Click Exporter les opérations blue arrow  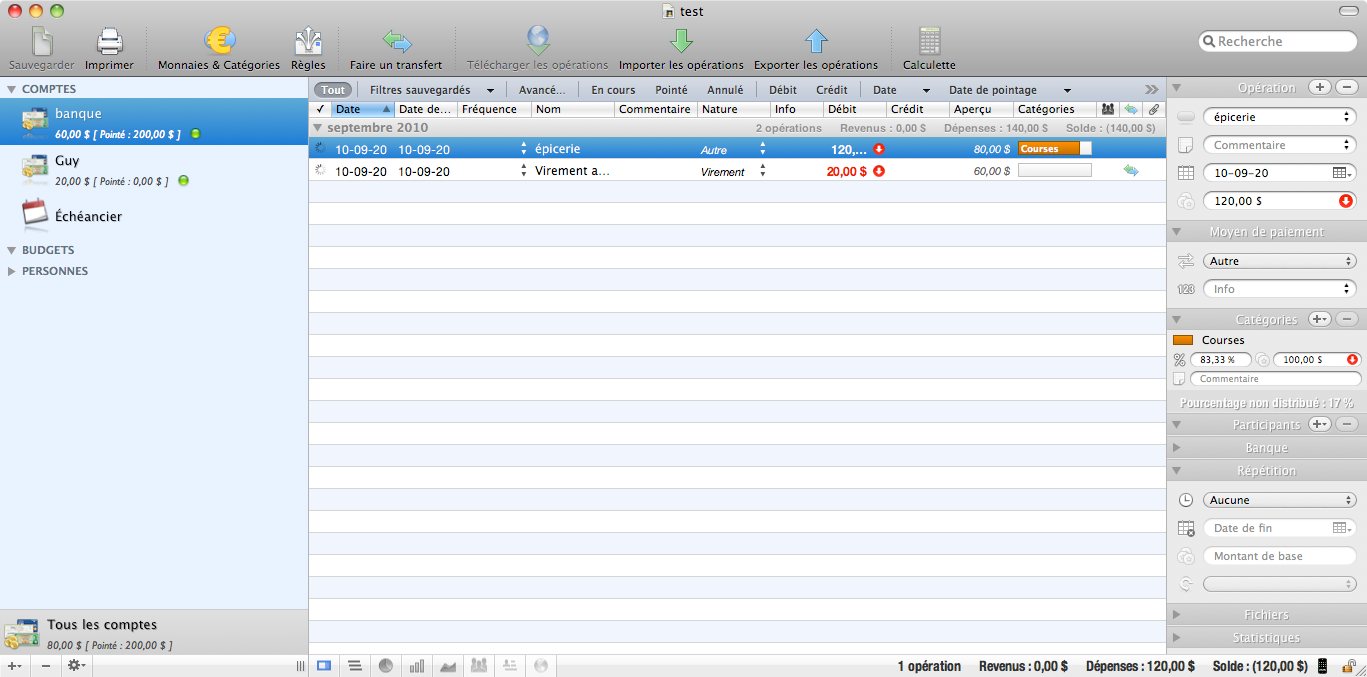coord(816,41)
